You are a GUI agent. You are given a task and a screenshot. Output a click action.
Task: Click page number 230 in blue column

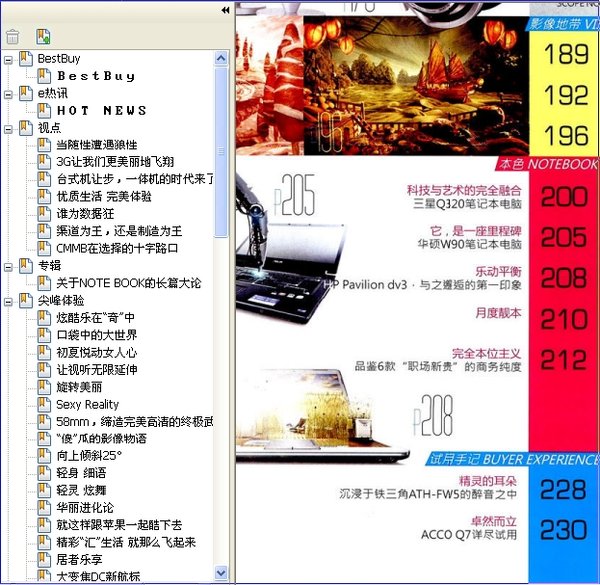coord(563,530)
